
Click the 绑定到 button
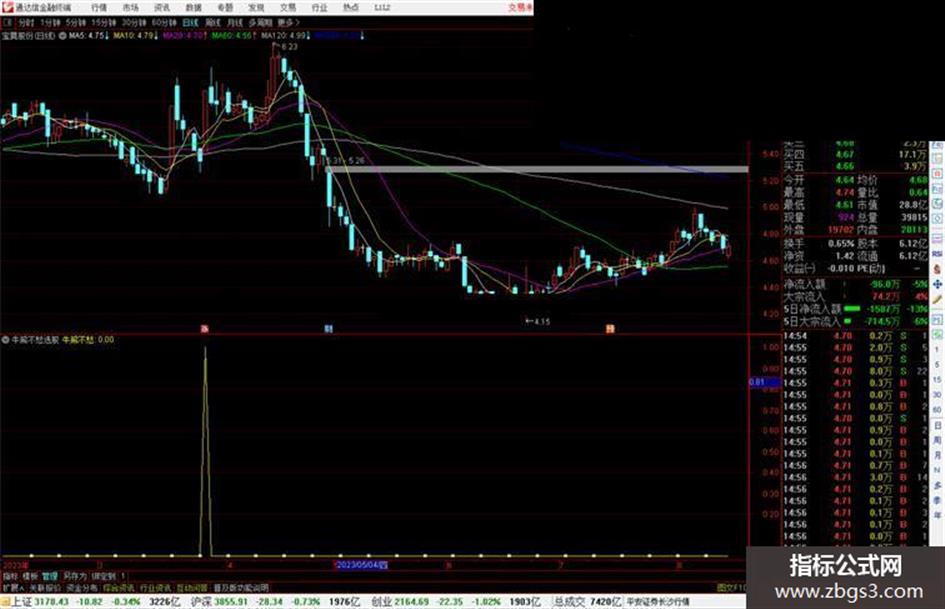tap(103, 576)
